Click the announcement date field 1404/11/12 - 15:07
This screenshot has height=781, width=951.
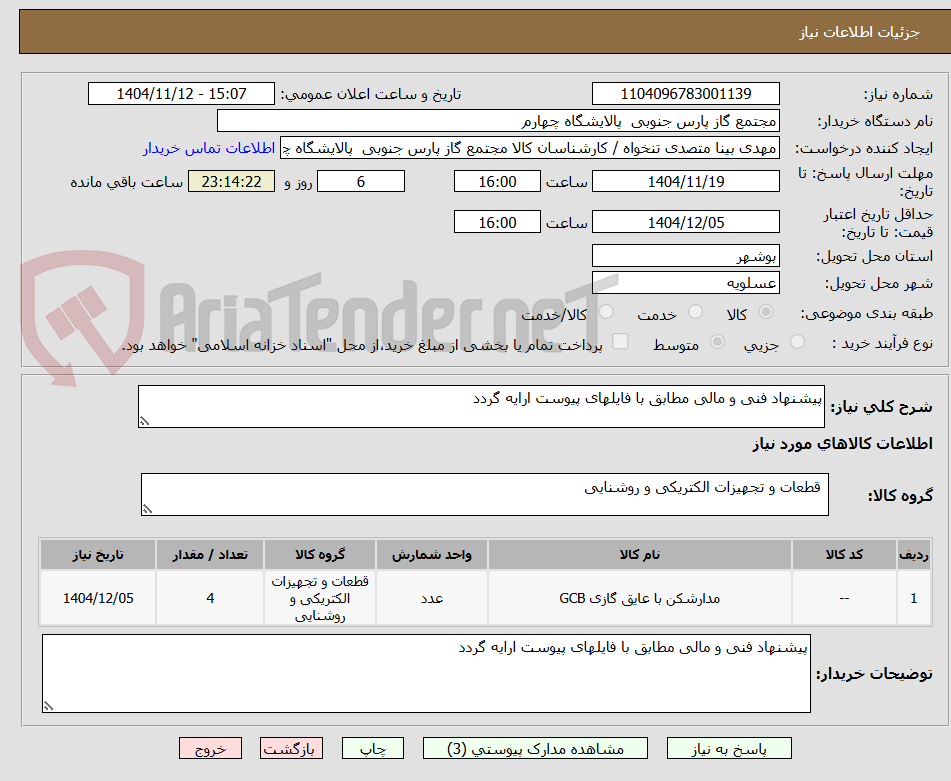[181, 94]
